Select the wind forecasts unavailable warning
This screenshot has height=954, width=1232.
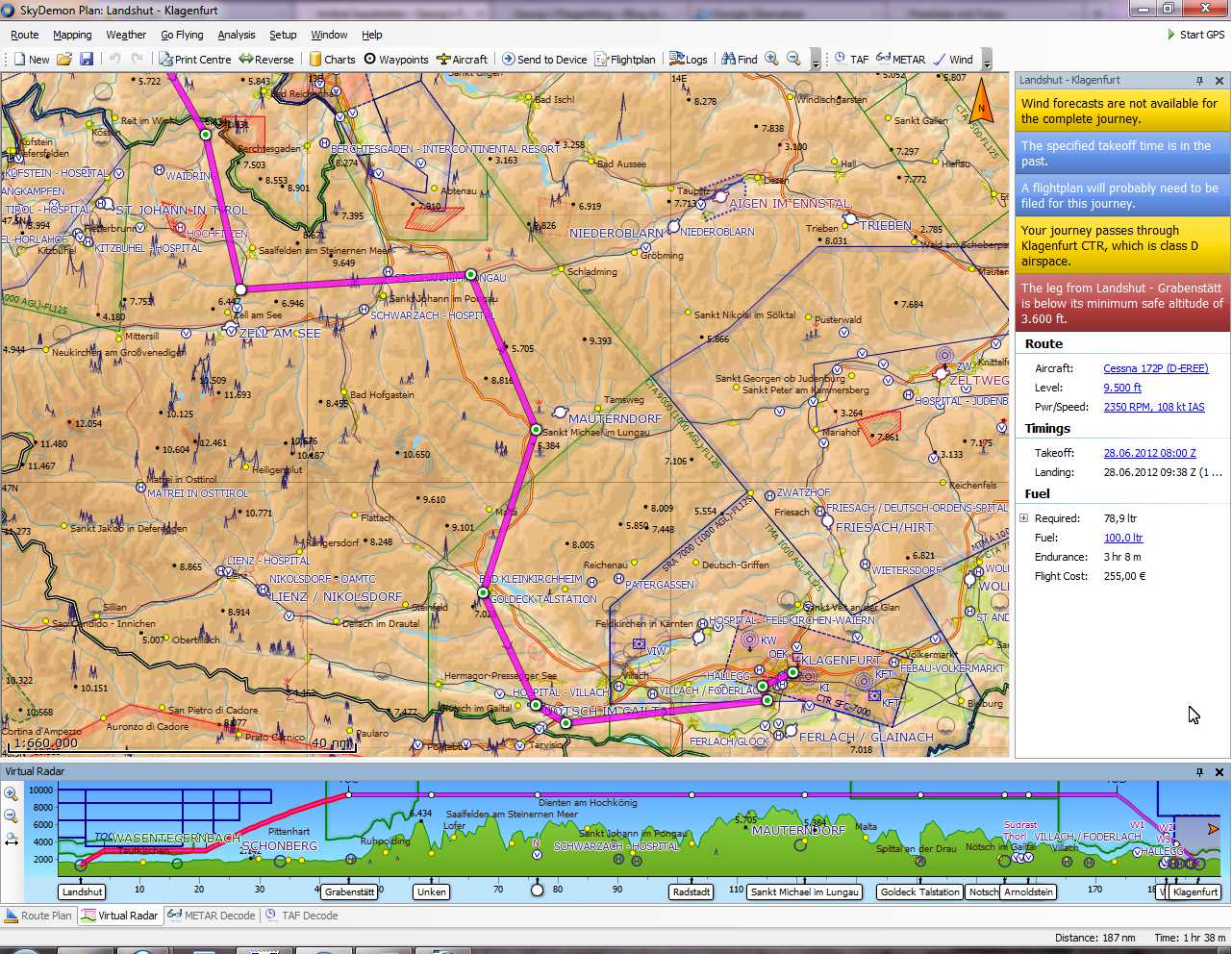click(1122, 112)
